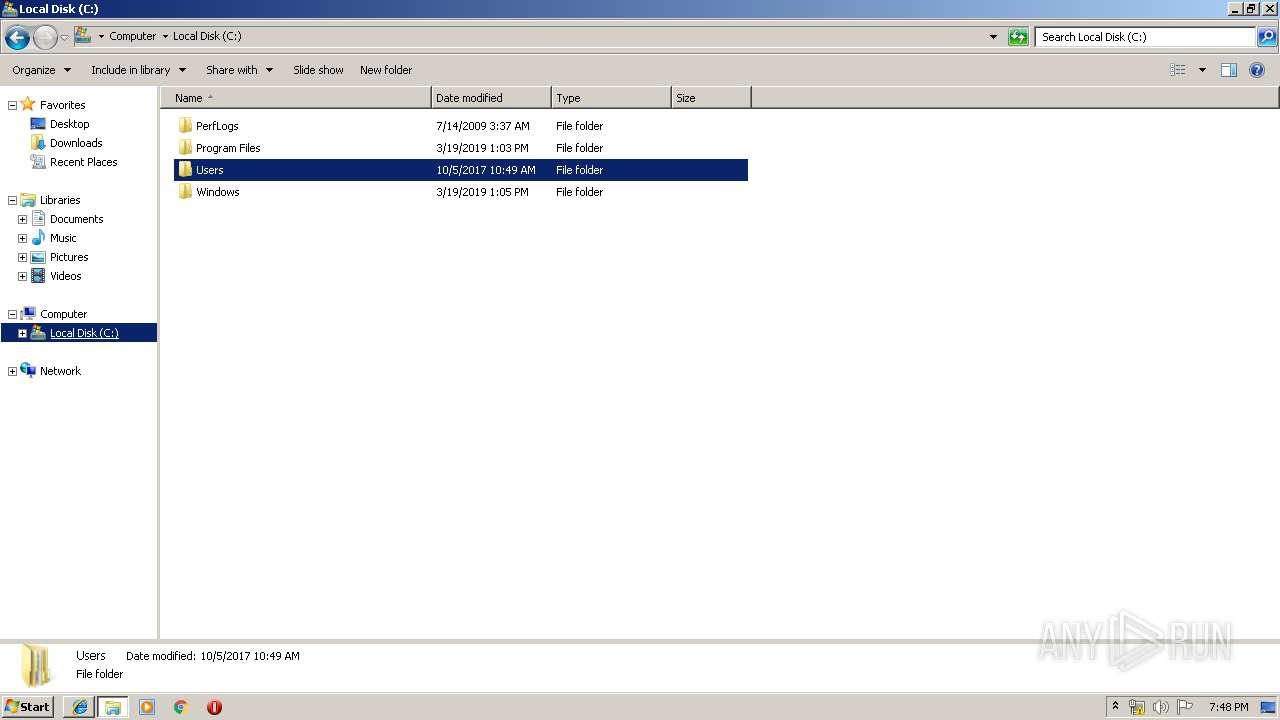Click Local Disk (C:) breadcrumb segment
Screen dimensions: 1280x720
tap(207, 36)
